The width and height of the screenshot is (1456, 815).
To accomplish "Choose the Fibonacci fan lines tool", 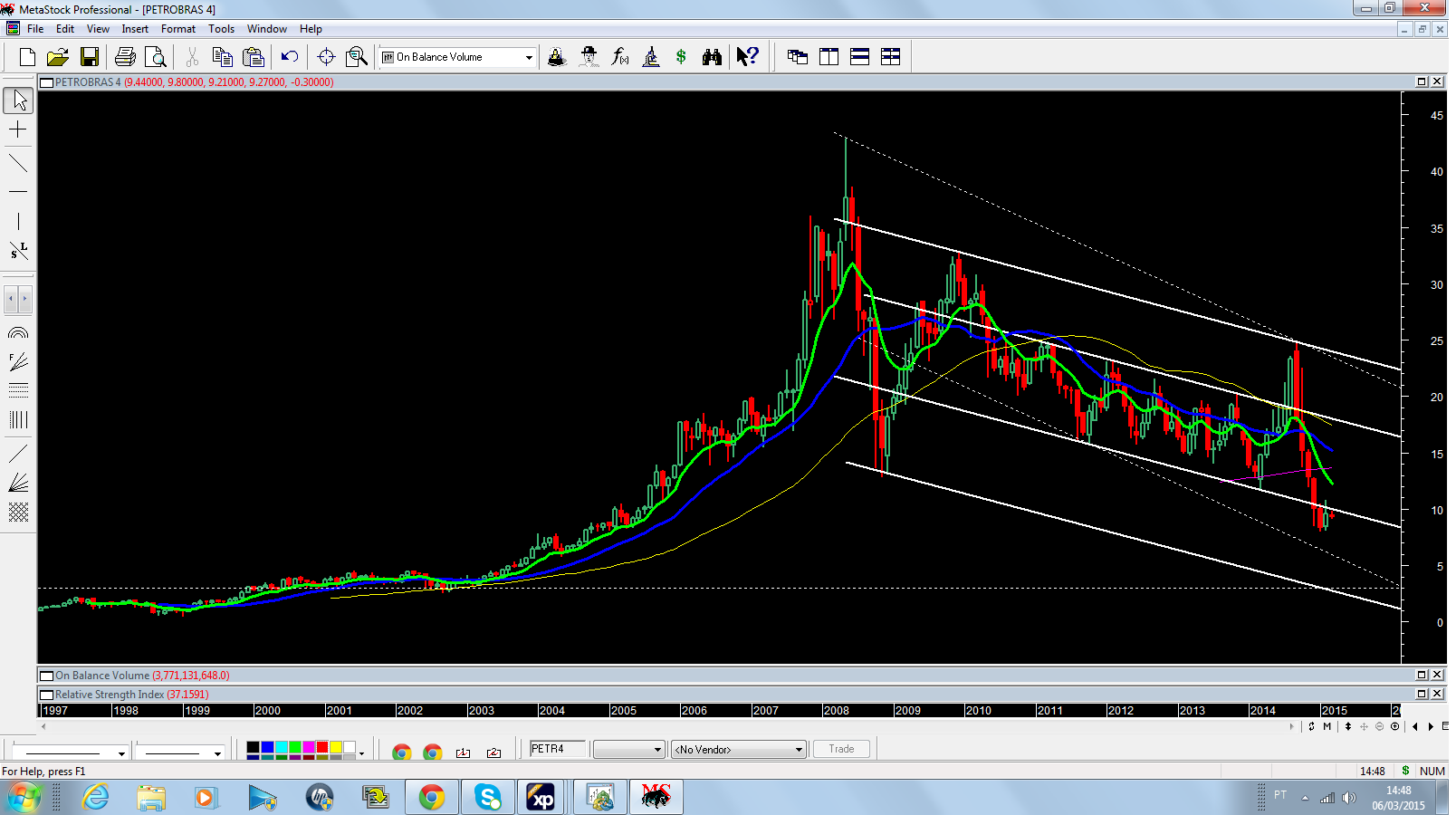I will (x=18, y=362).
